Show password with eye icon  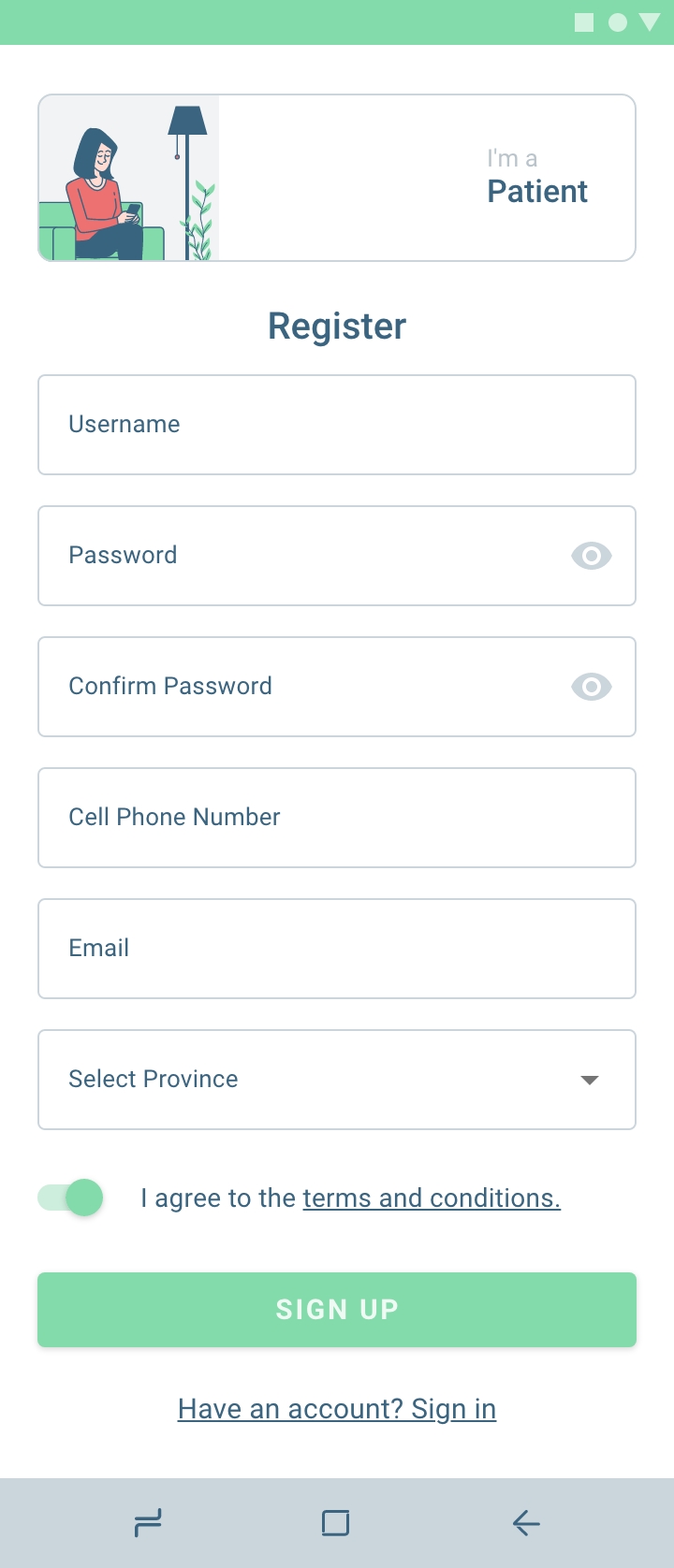591,556
